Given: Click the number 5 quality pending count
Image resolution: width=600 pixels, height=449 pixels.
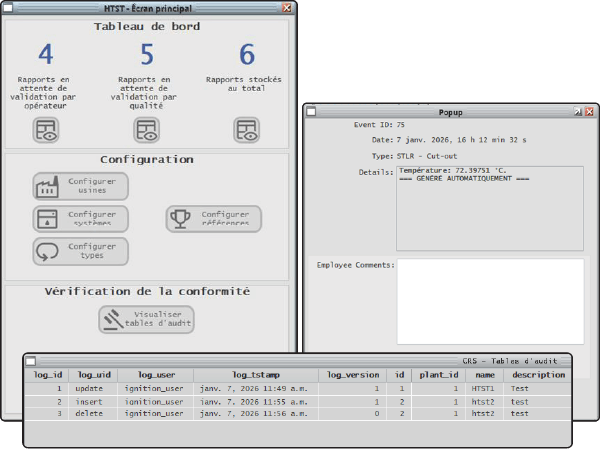Looking at the screenshot, I should pyautogui.click(x=147, y=54).
